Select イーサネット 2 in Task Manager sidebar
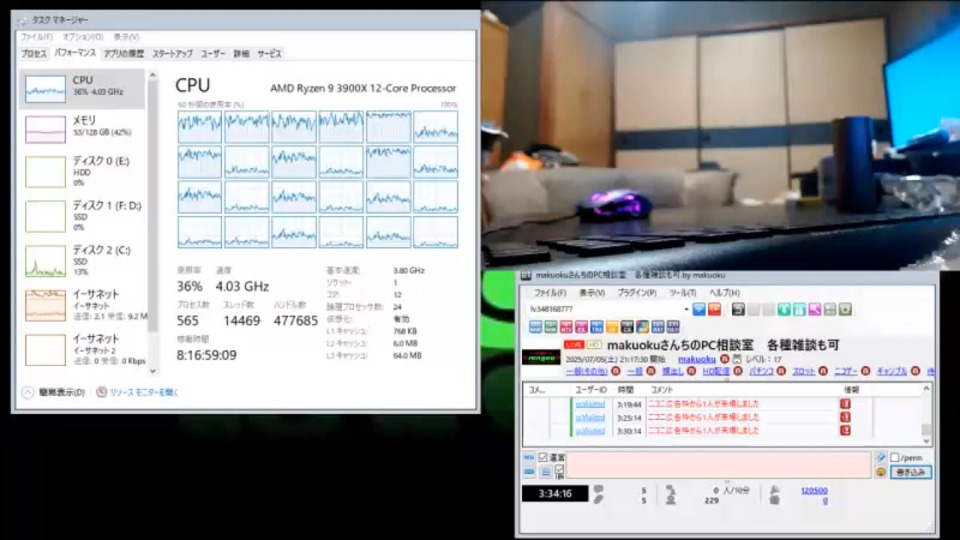The height and width of the screenshot is (540, 960). 83,349
